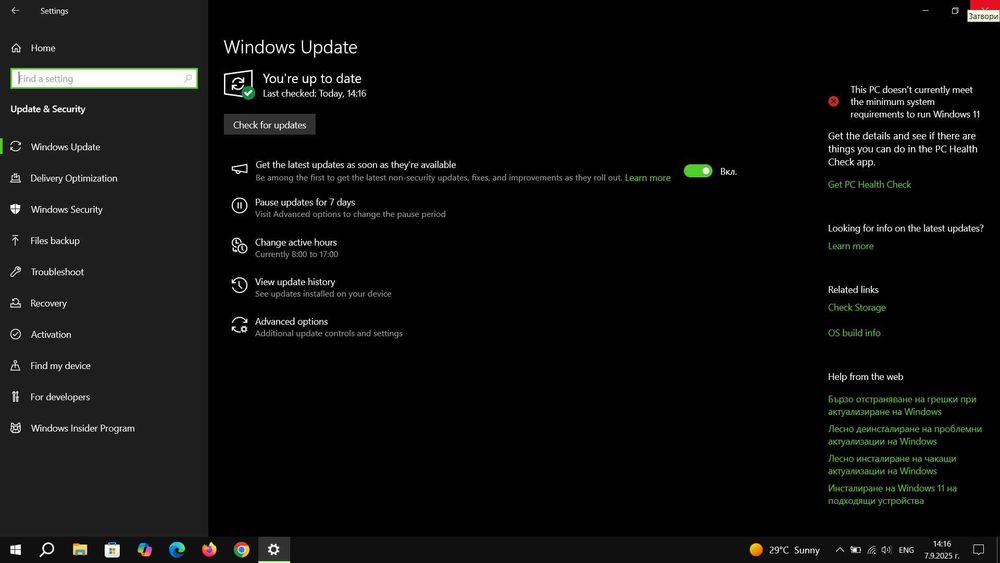
Task: Open Windows Insider Program section
Action: (104, 428)
